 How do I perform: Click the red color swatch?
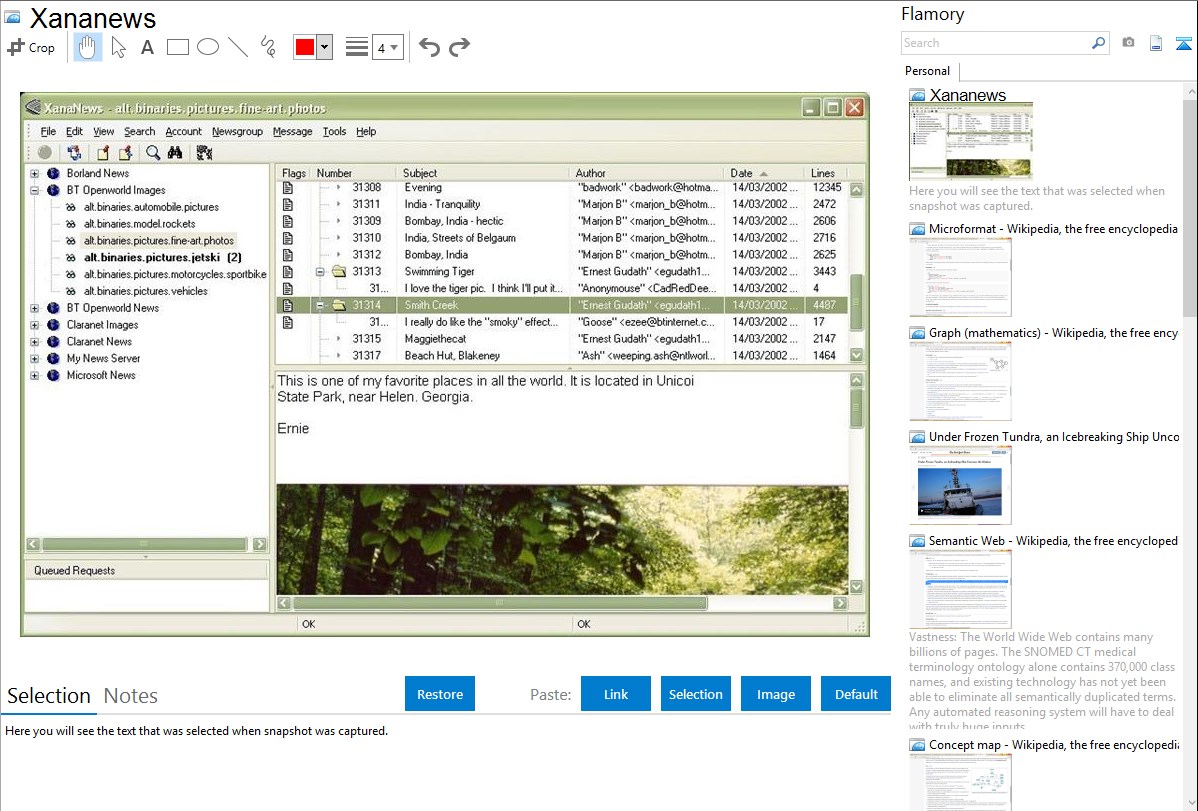click(x=305, y=47)
